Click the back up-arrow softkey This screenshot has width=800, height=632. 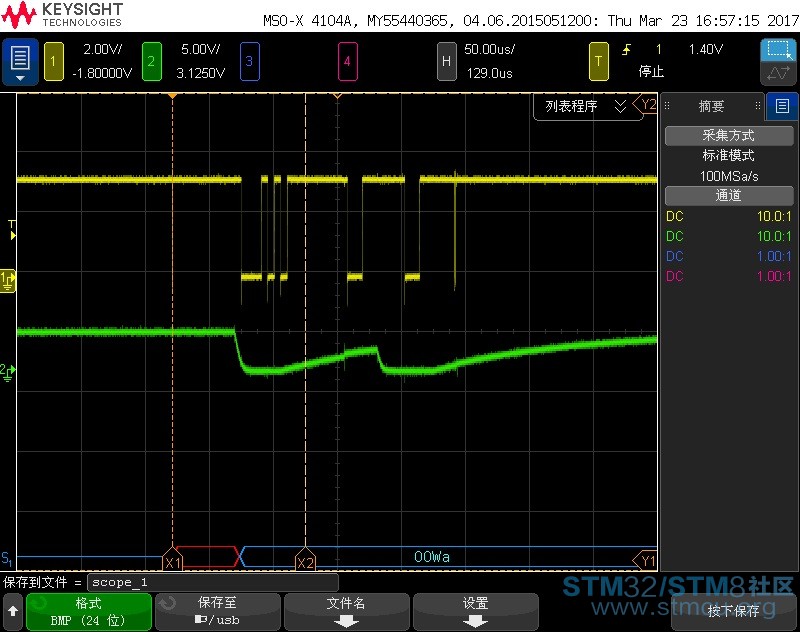[13, 612]
